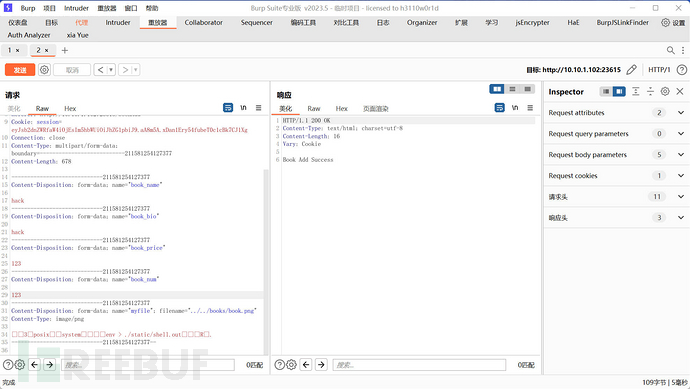This screenshot has height=389, width=690.
Task: Click the Cancel (取消) button
Action: [x=72, y=70]
